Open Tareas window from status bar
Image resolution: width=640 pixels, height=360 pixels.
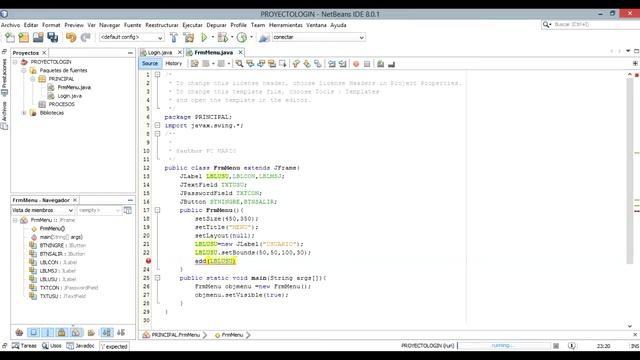24,346
